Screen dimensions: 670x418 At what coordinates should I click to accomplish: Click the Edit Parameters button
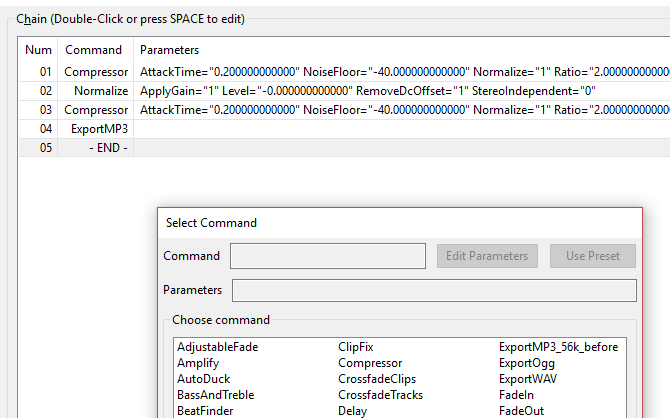coord(488,256)
